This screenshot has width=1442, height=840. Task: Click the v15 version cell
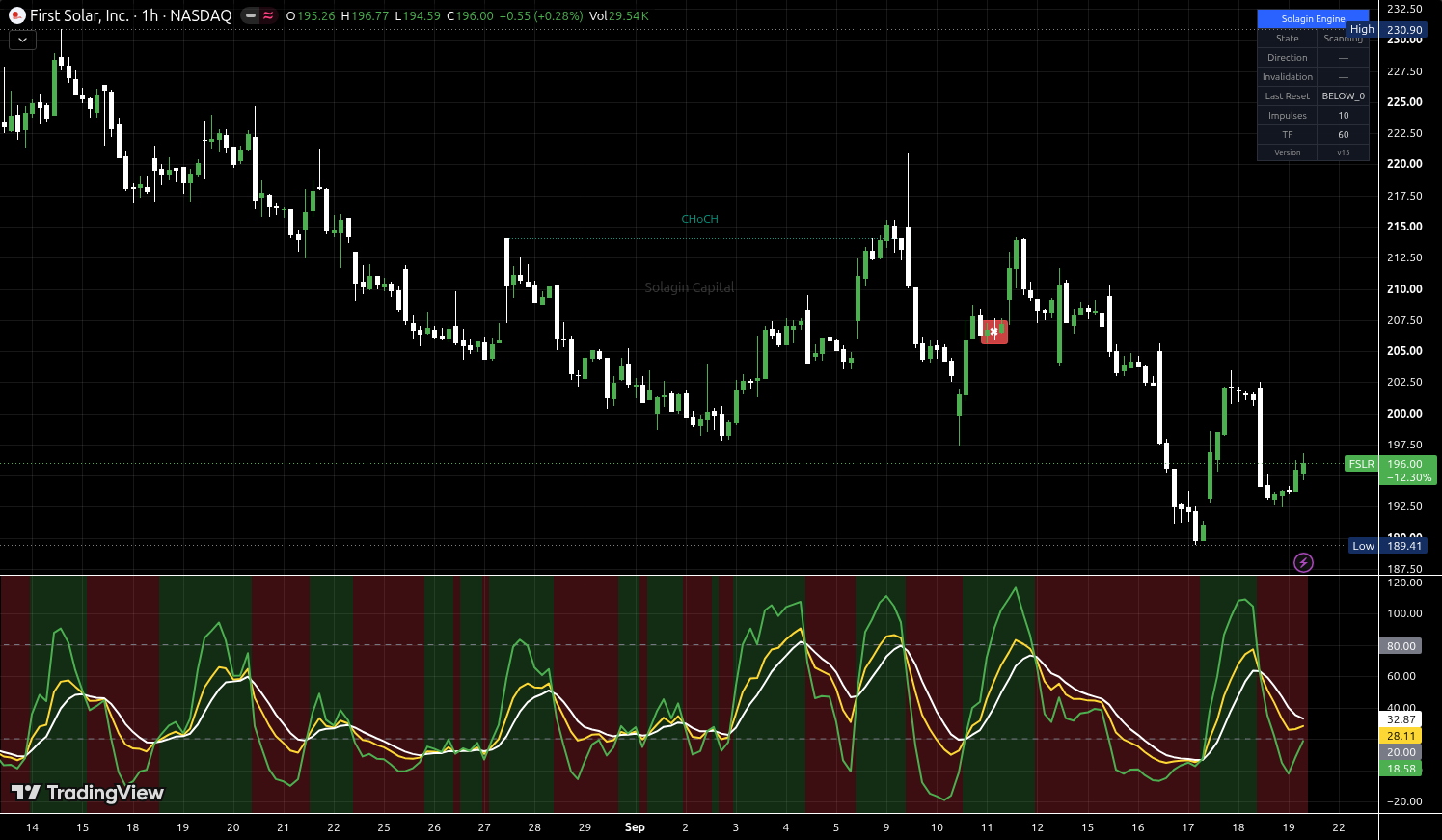point(1344,152)
